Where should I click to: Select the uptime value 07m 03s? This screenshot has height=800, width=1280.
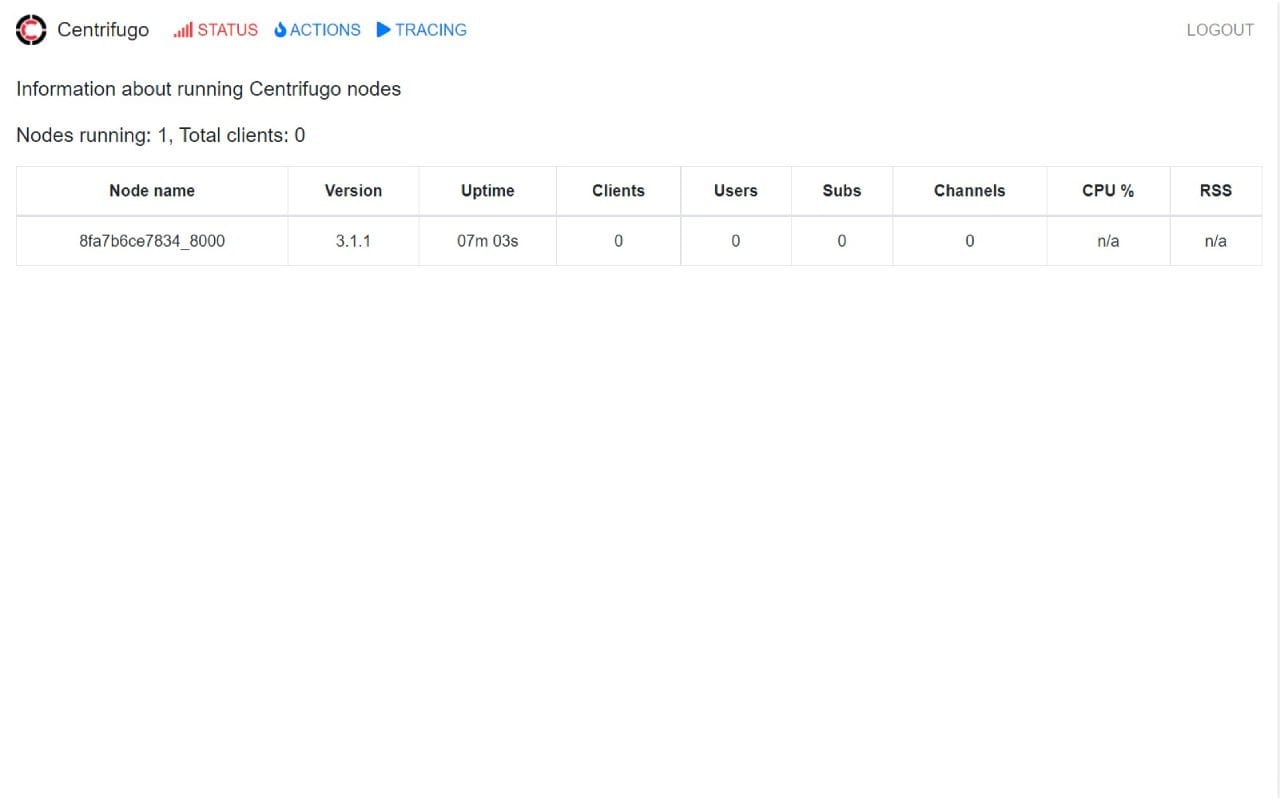pos(487,241)
